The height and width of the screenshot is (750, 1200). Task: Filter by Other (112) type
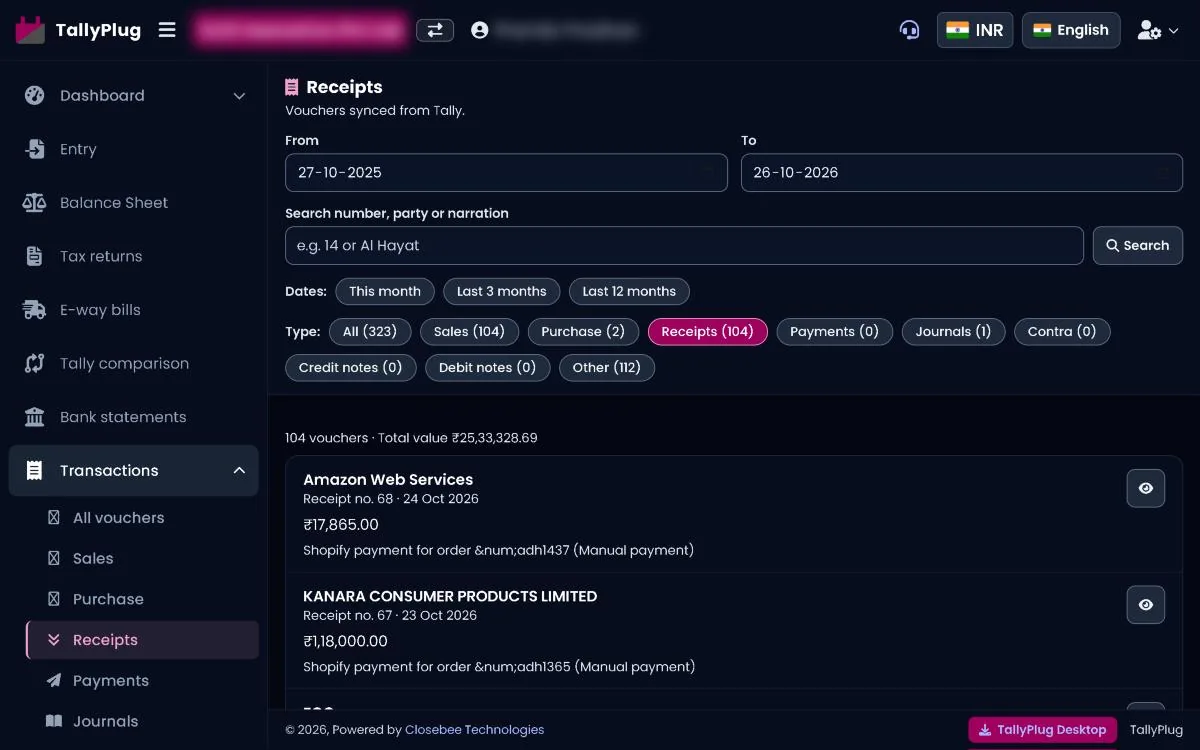pos(607,368)
